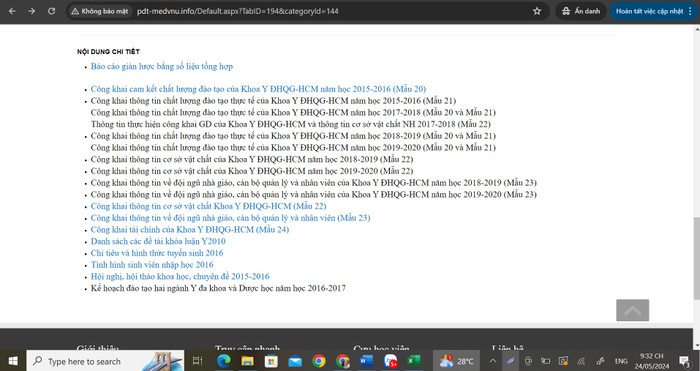
Task: Select text 'đội ngũ nhà giáo ... 2018-2019 (Mẫu 23)'
Action: pos(356,183)
